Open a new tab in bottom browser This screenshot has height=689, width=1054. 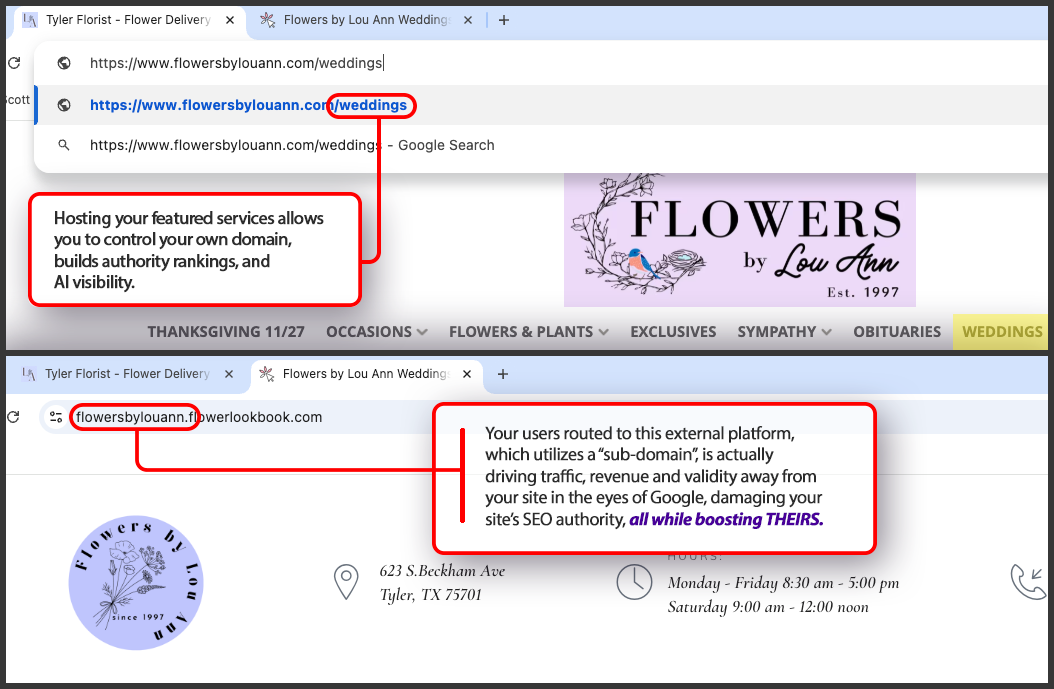tap(503, 374)
